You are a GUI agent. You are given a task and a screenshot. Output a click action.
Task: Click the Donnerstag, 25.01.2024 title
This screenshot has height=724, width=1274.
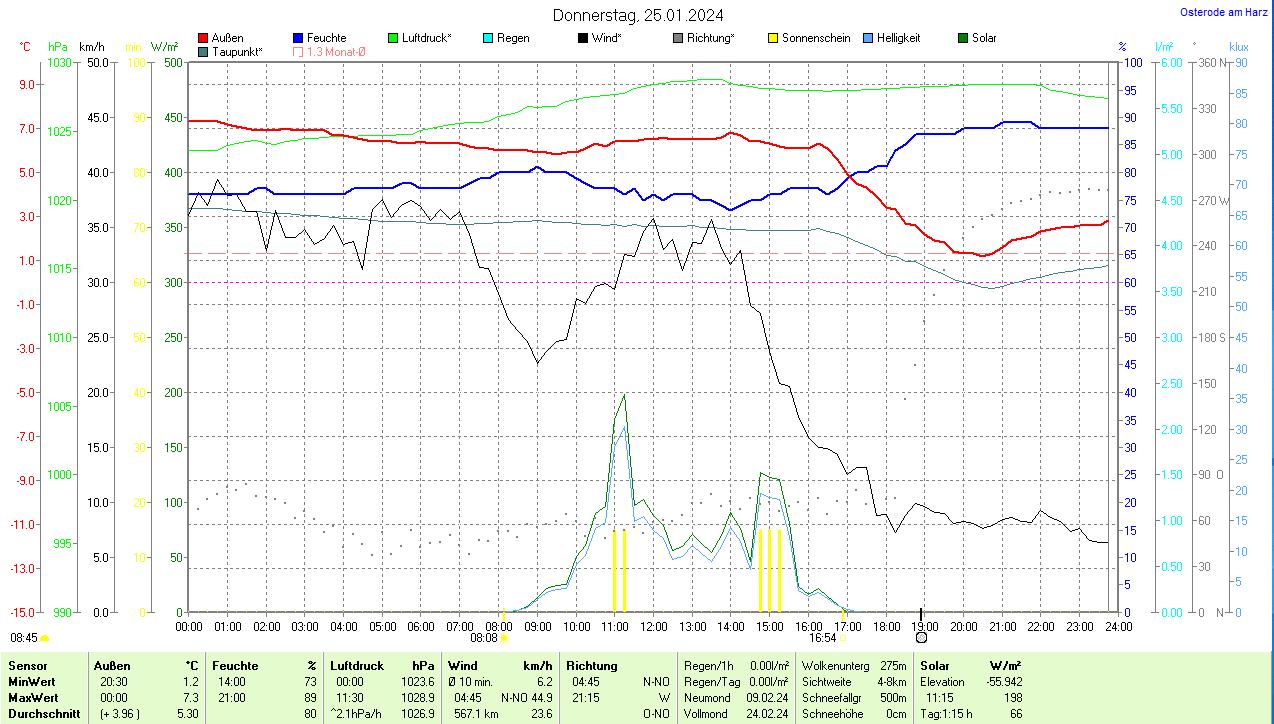click(x=638, y=15)
